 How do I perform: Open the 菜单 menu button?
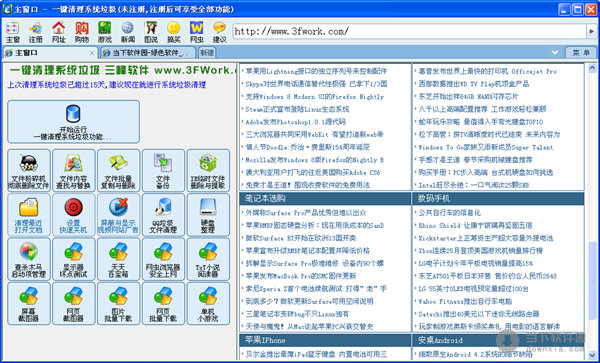tap(581, 53)
